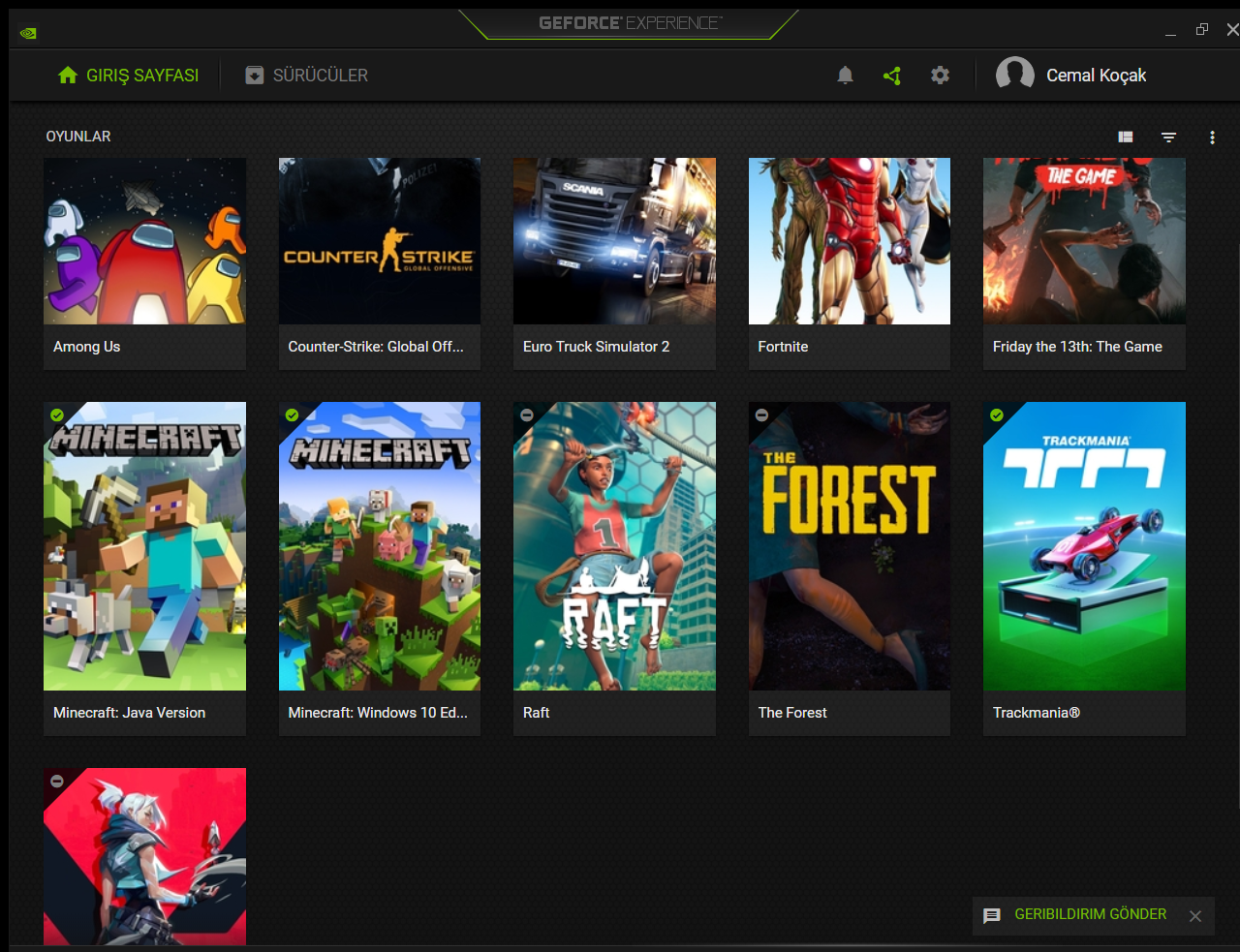Image resolution: width=1240 pixels, height=952 pixels.
Task: Click the not-optimized badge on The Forest
Action: coord(761,415)
